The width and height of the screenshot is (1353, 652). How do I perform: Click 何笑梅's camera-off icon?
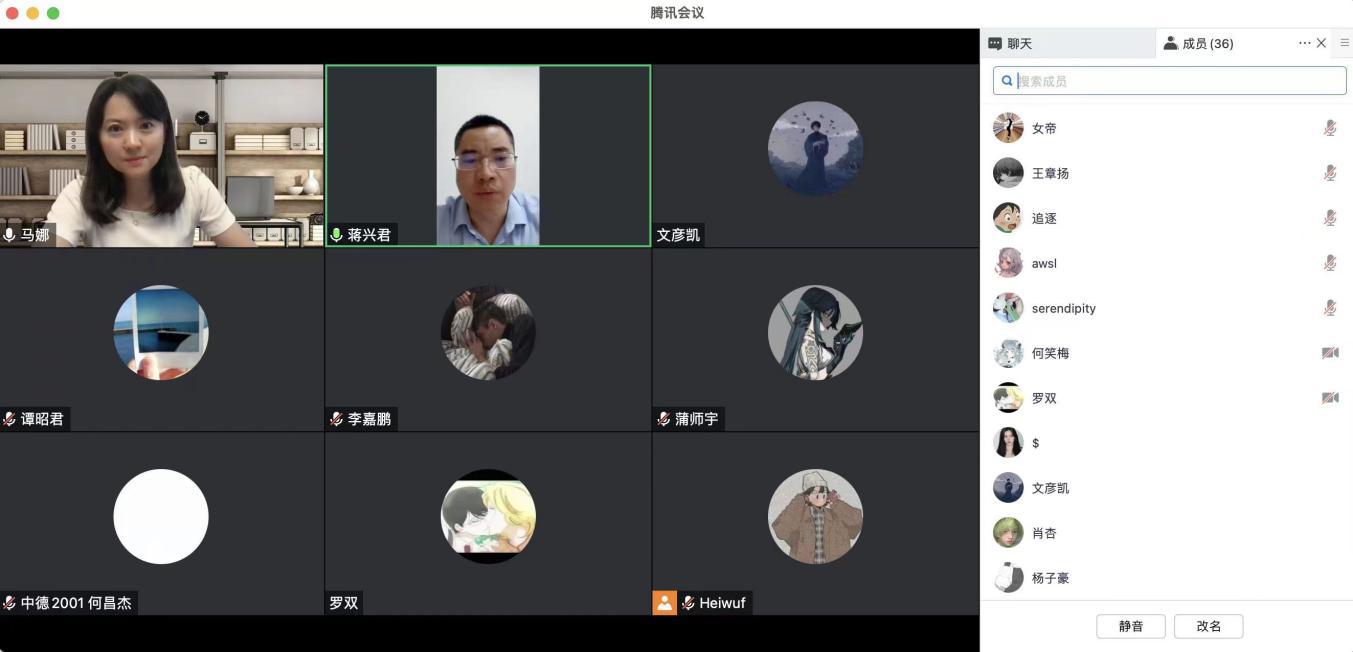point(1330,353)
